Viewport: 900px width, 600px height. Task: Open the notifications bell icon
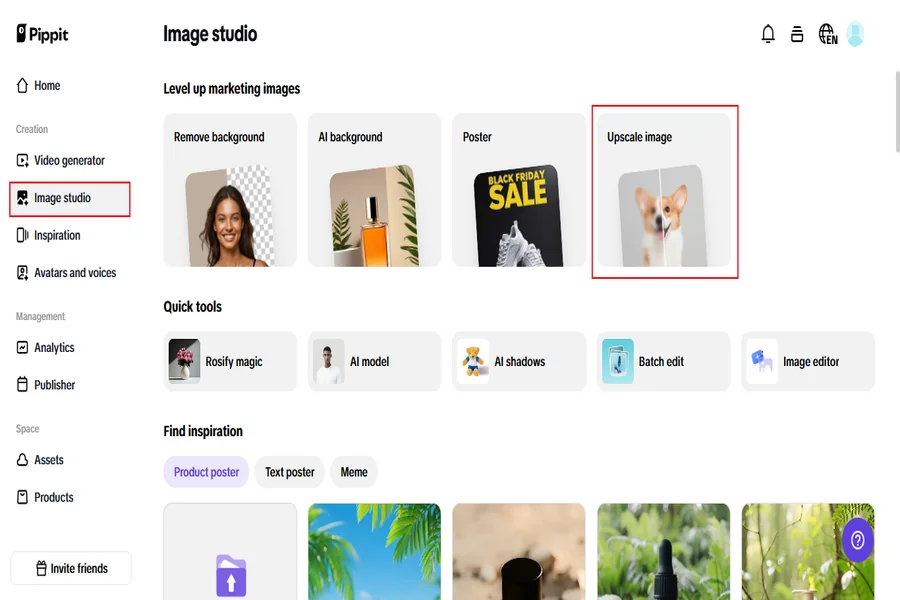768,34
